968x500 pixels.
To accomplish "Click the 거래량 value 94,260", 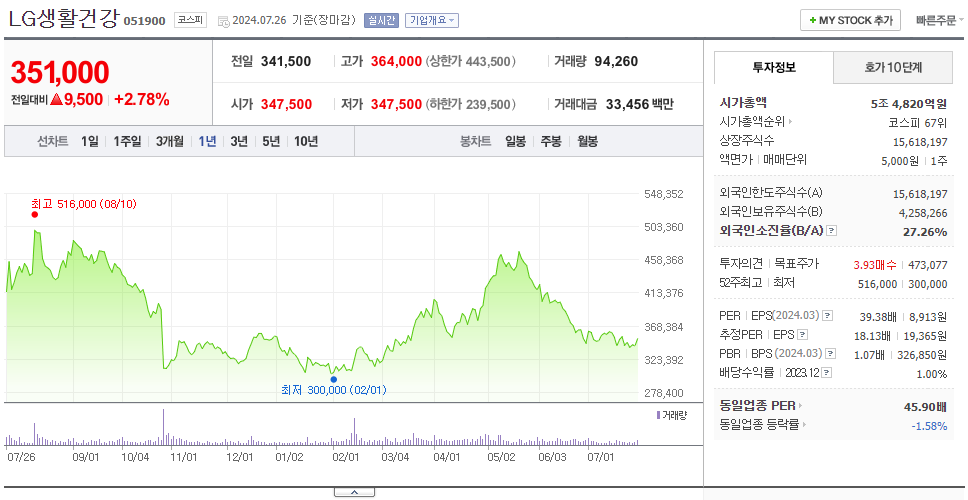I will (x=616, y=61).
